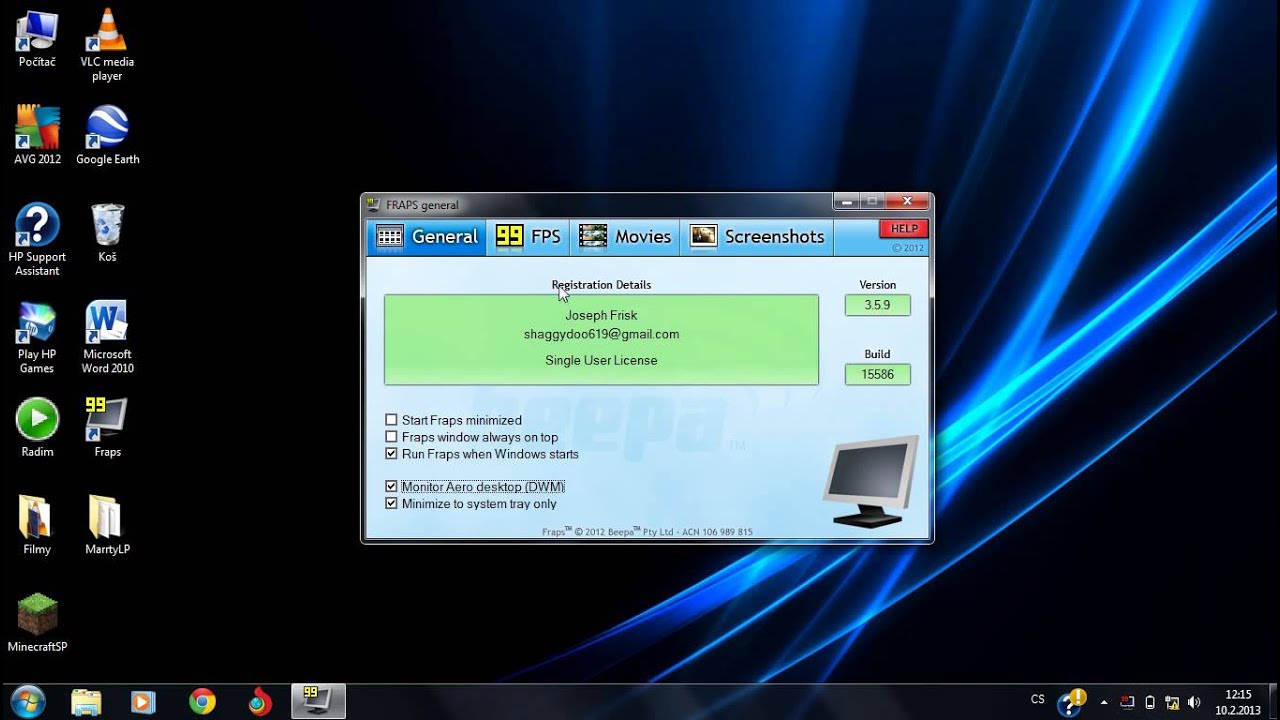
Task: Click the Show desktop strip
Action: (x=1273, y=702)
